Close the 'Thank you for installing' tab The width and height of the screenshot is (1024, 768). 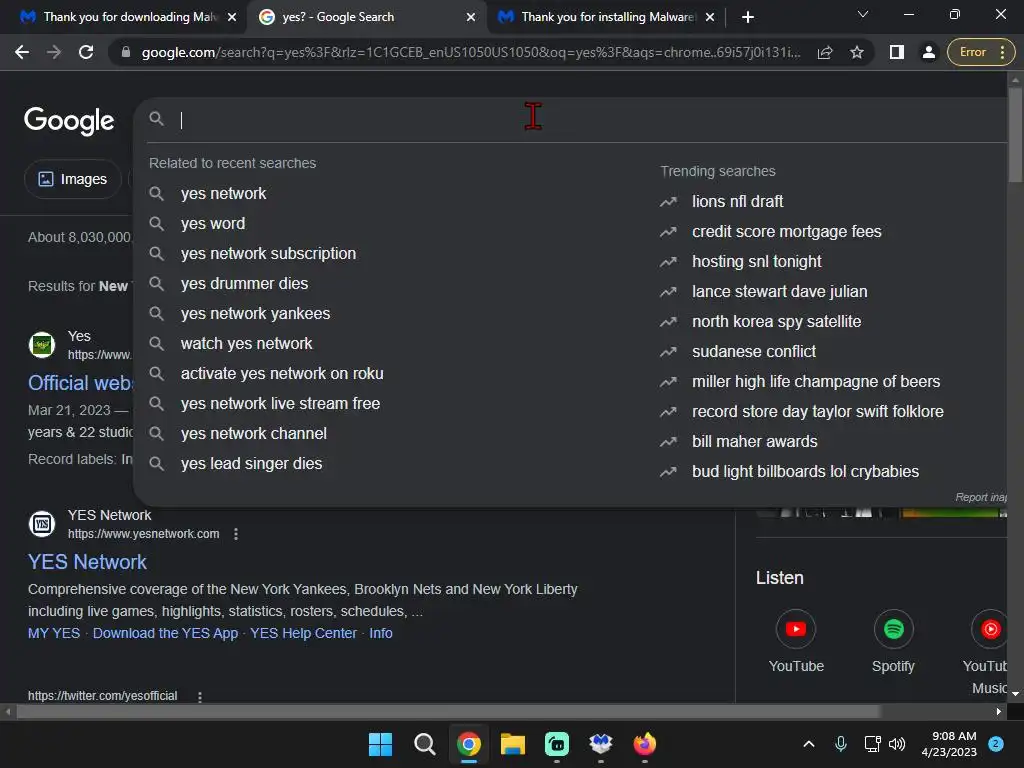(x=710, y=17)
